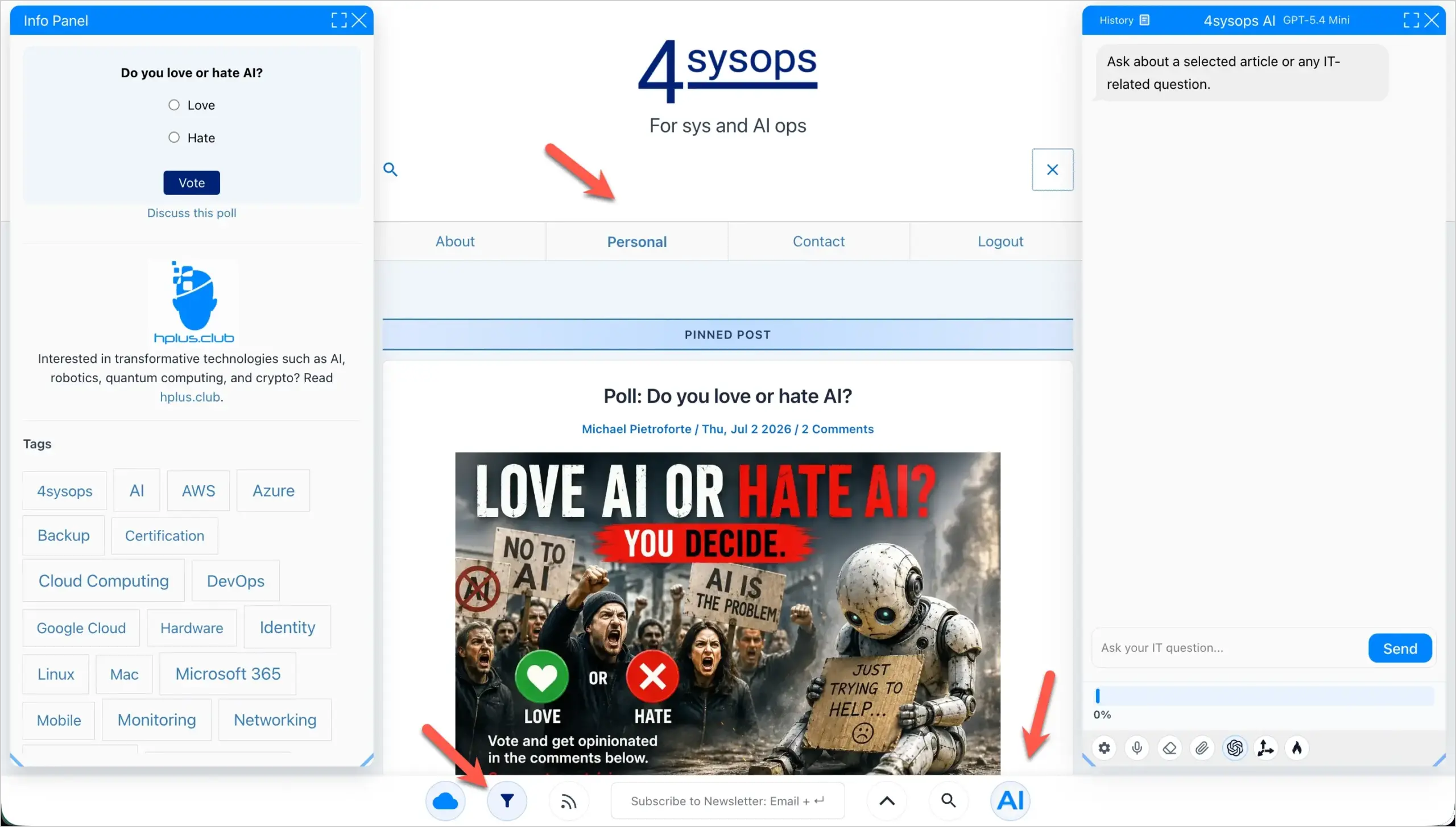The height and width of the screenshot is (827, 1456).
Task: Click the three-arrows axis icon
Action: coord(1266,748)
